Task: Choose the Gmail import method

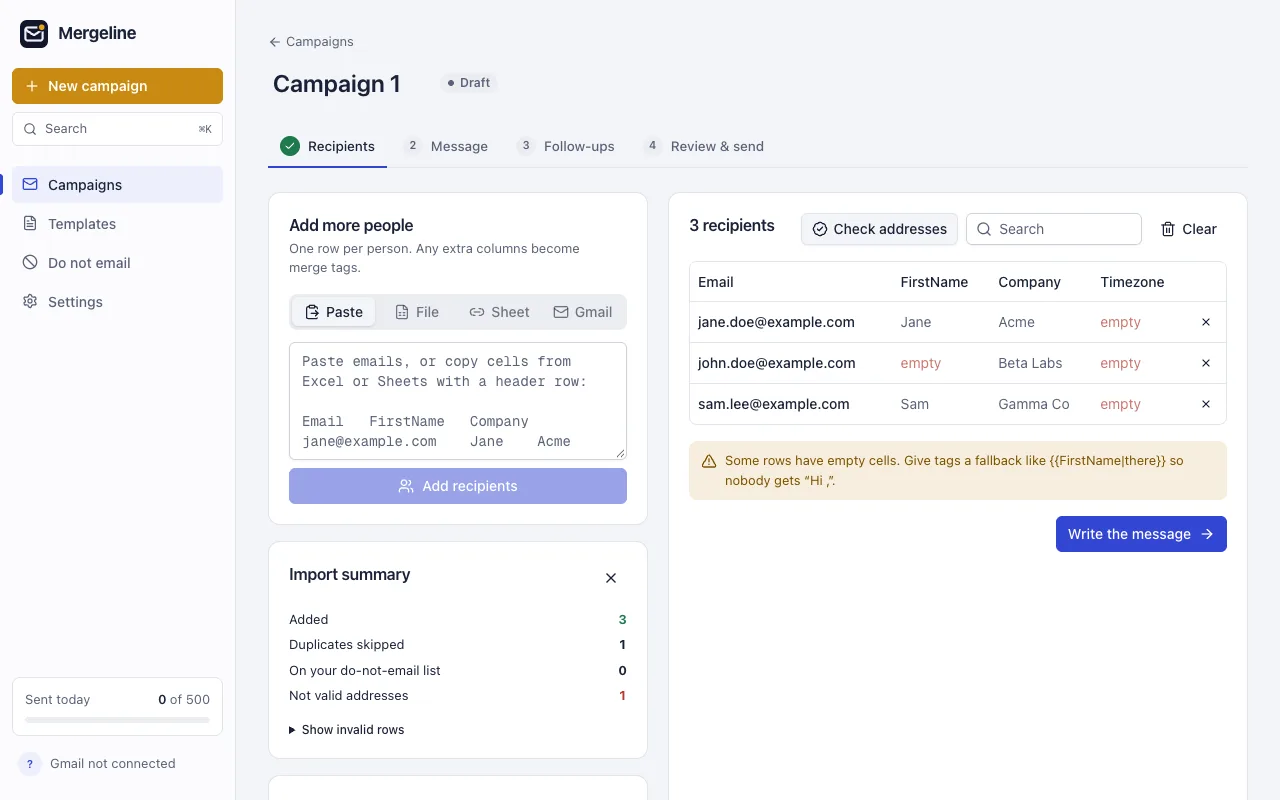Action: click(x=582, y=312)
